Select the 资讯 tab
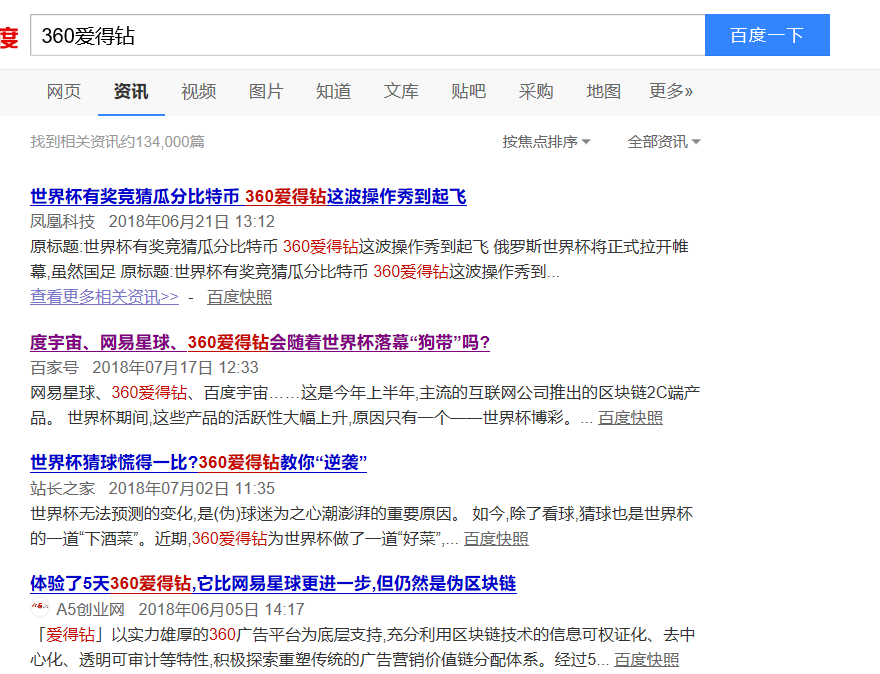Image resolution: width=880 pixels, height=674 pixels. point(131,91)
